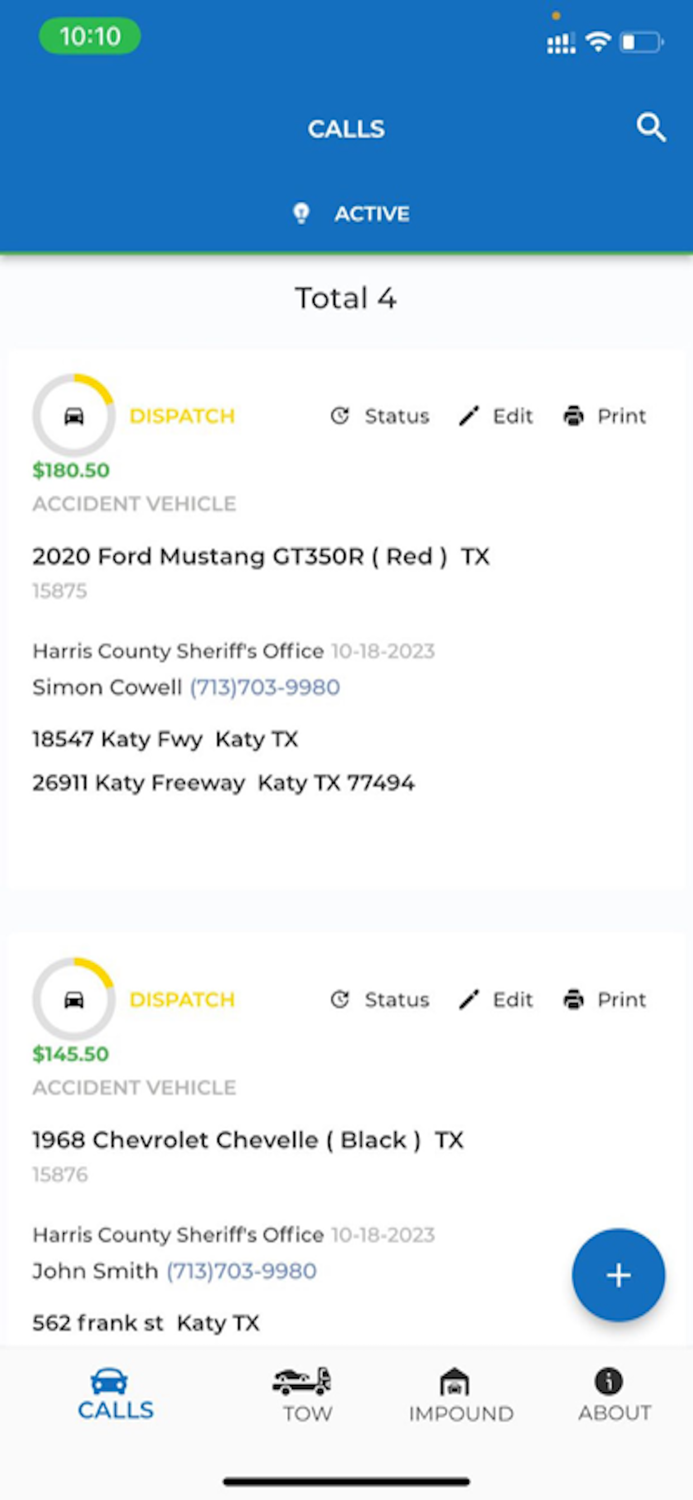
Task: Tap the Chevrolet Chevelle car status circle
Action: click(74, 1000)
